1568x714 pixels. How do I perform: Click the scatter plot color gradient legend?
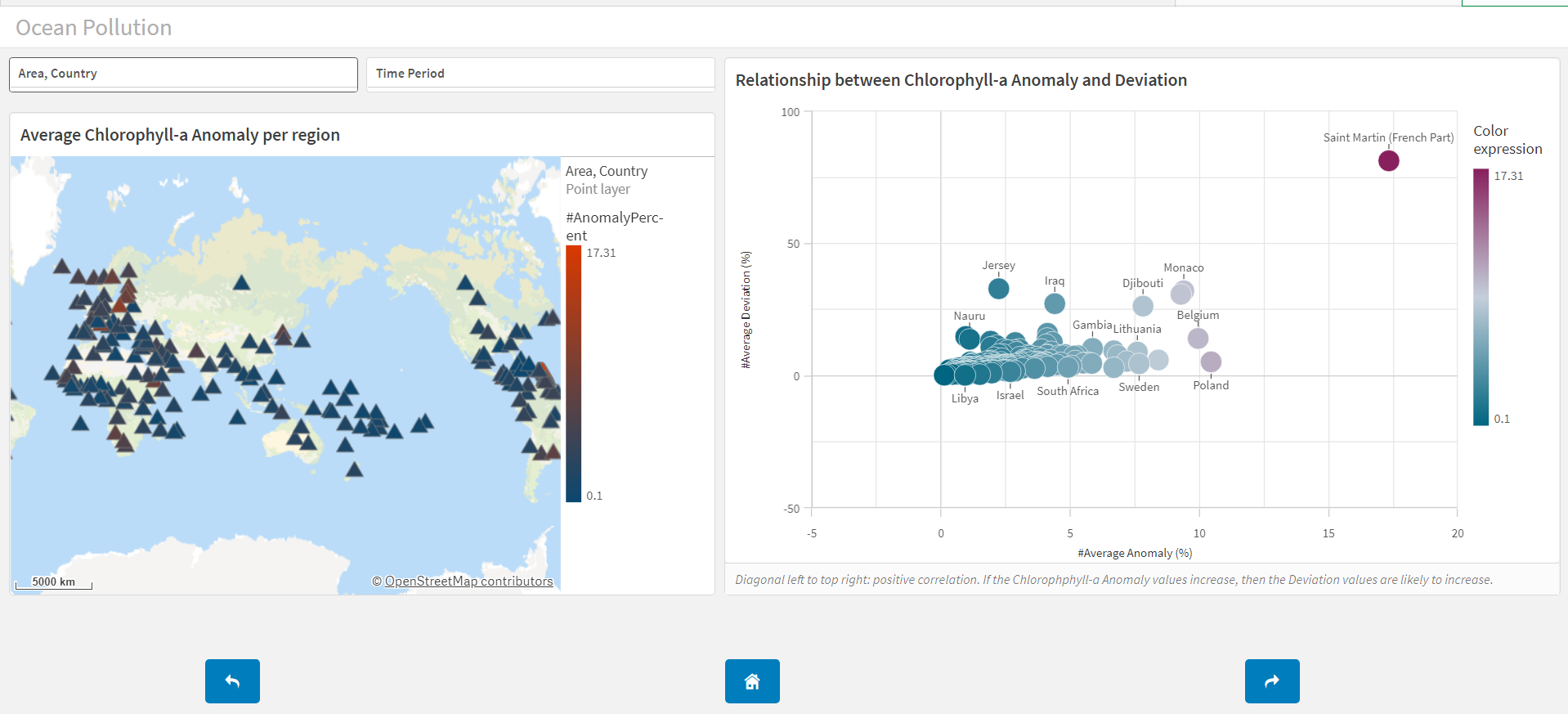(x=1481, y=297)
